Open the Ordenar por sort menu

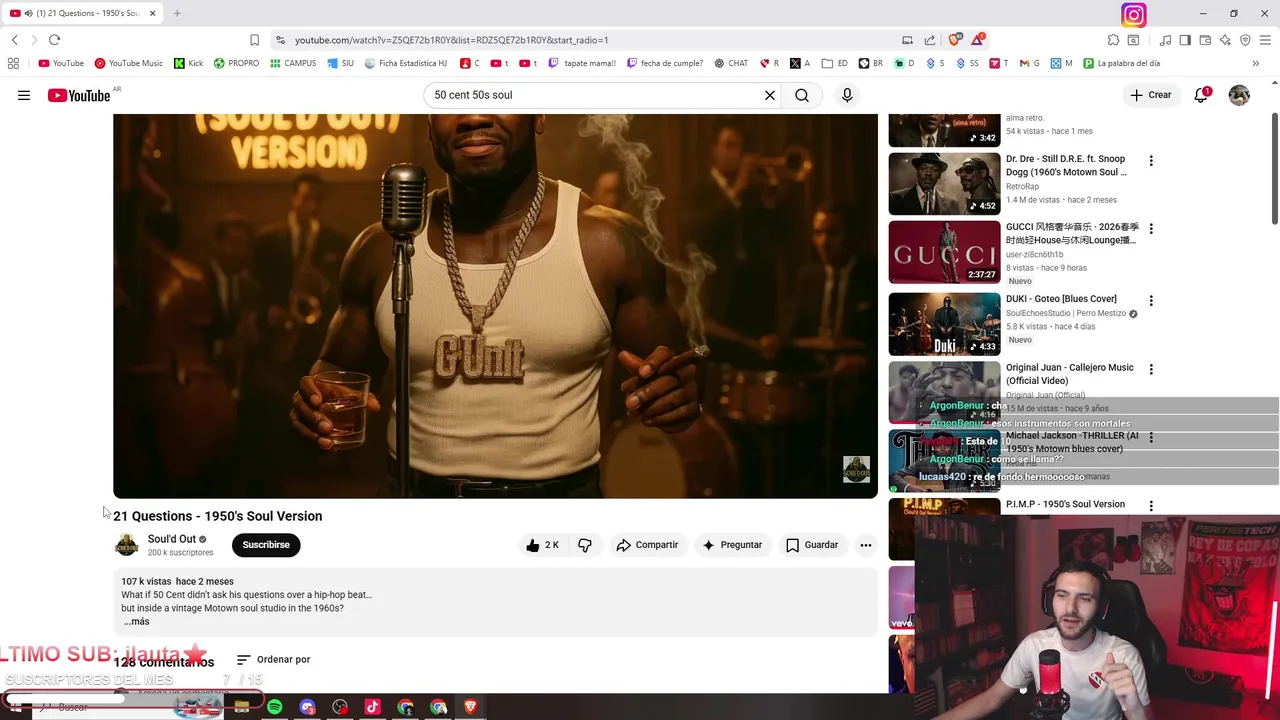pos(273,660)
